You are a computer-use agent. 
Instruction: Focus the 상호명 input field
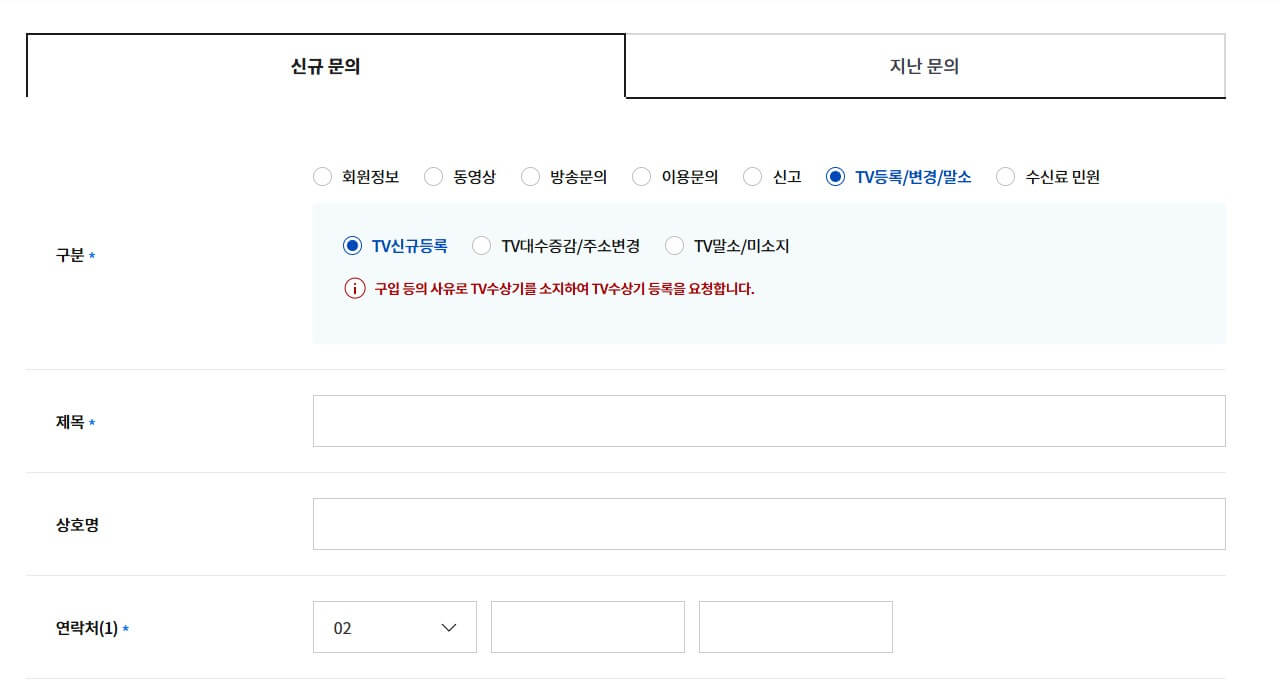click(x=770, y=522)
